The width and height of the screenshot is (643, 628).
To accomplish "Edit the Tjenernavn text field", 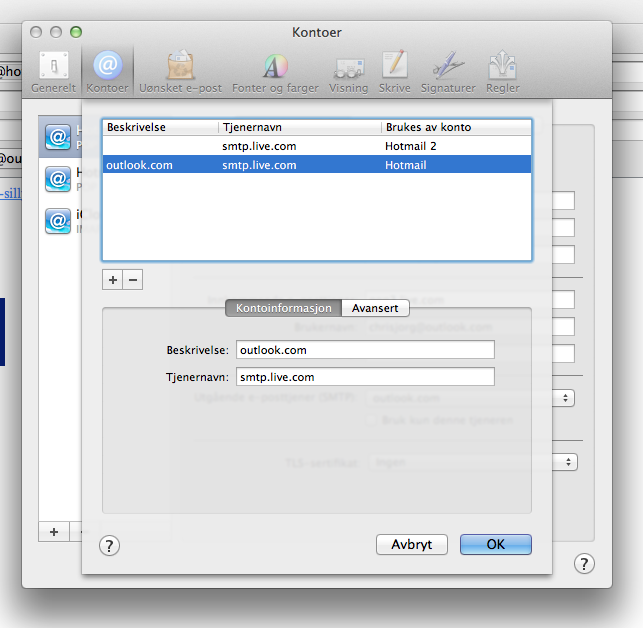I will (x=365, y=377).
